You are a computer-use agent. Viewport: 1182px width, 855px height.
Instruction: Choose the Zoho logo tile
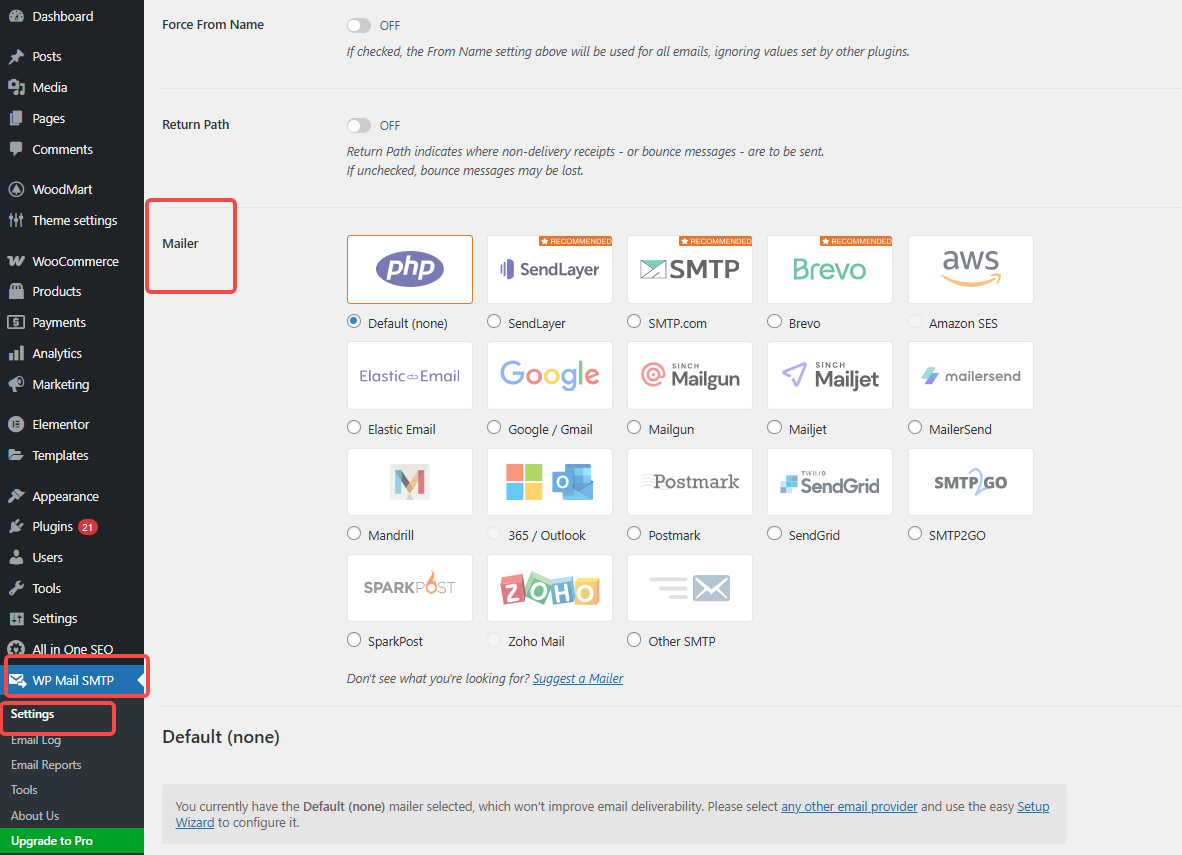[x=549, y=588]
